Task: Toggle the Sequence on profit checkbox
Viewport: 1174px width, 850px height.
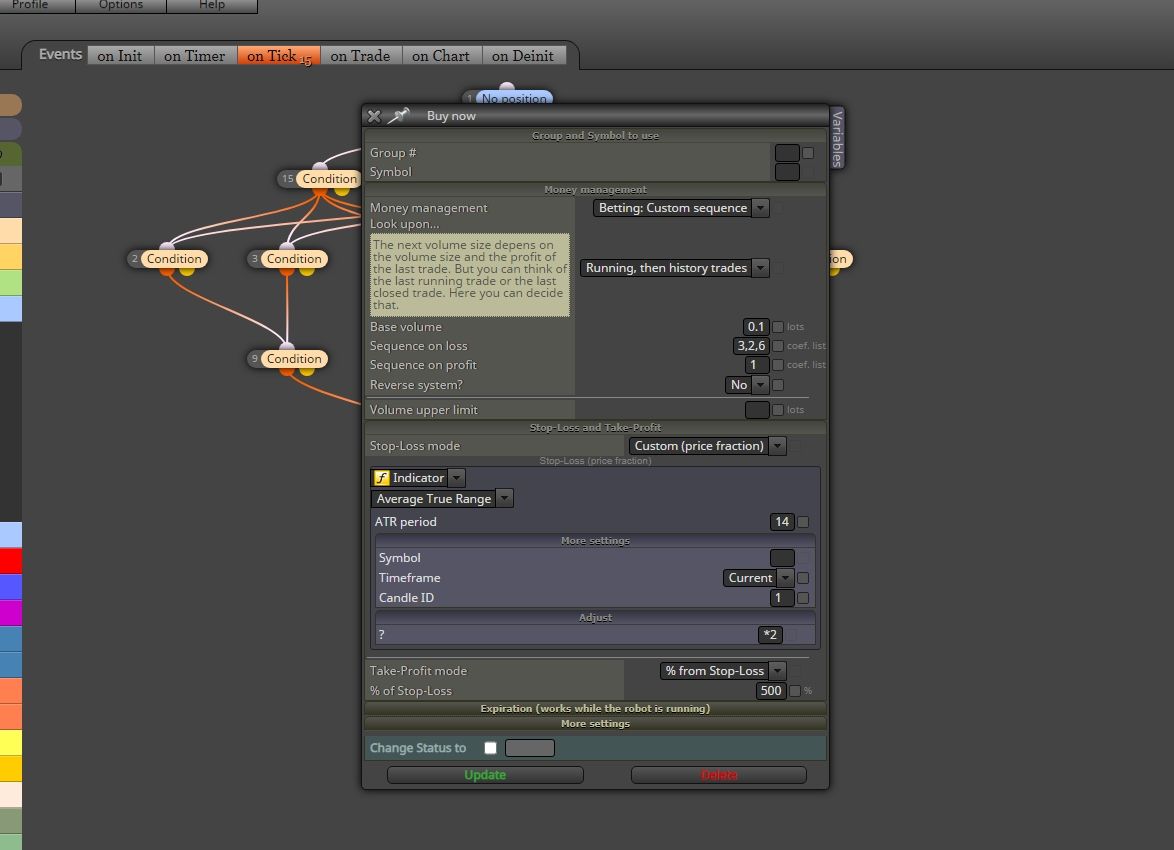Action: click(x=778, y=365)
